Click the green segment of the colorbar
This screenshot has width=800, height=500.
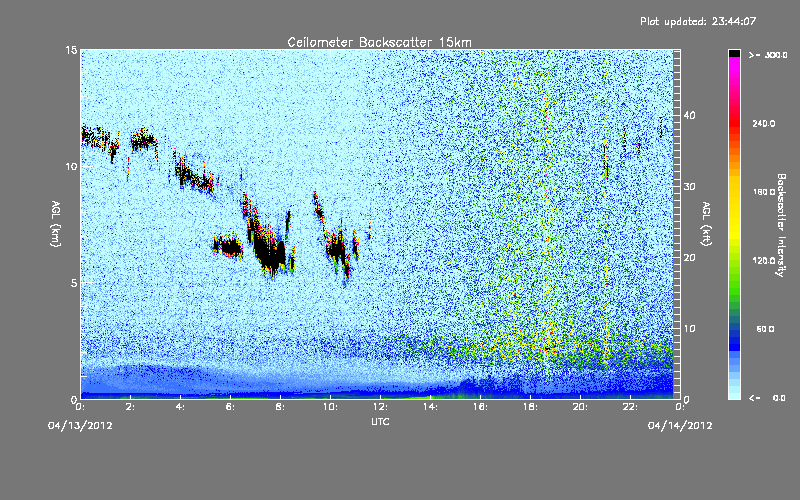(x=734, y=283)
